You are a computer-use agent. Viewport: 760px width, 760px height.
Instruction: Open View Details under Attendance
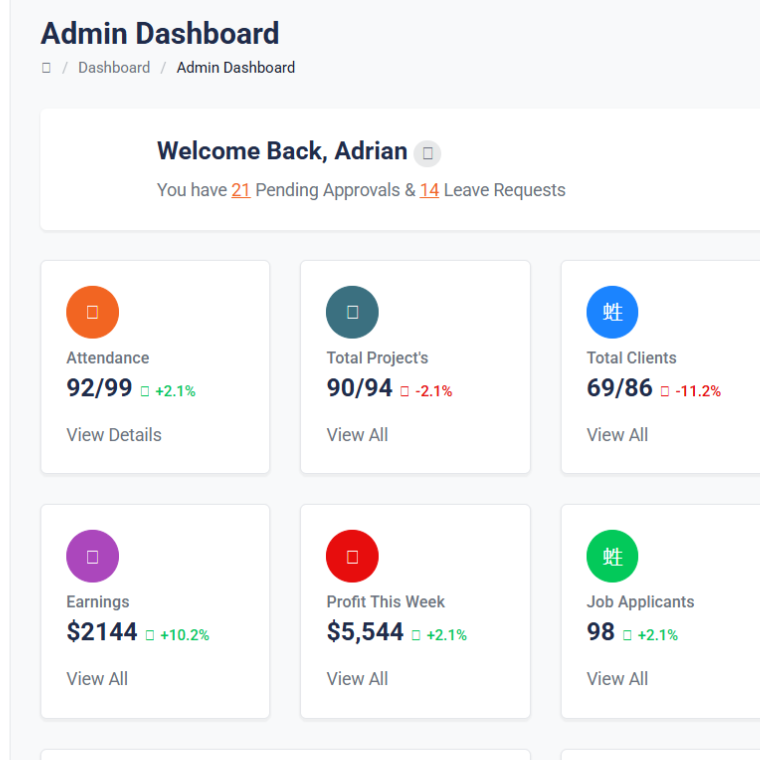[113, 435]
